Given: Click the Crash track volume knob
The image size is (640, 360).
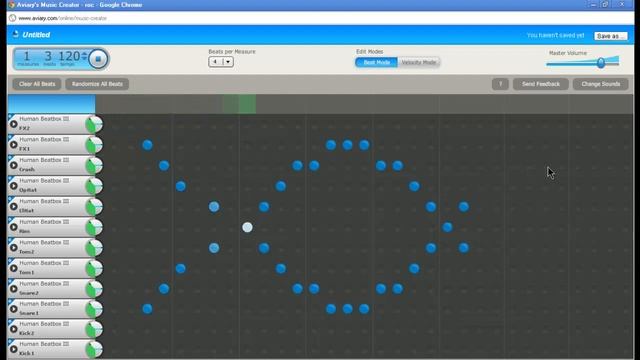Looking at the screenshot, I should click(x=94, y=165).
